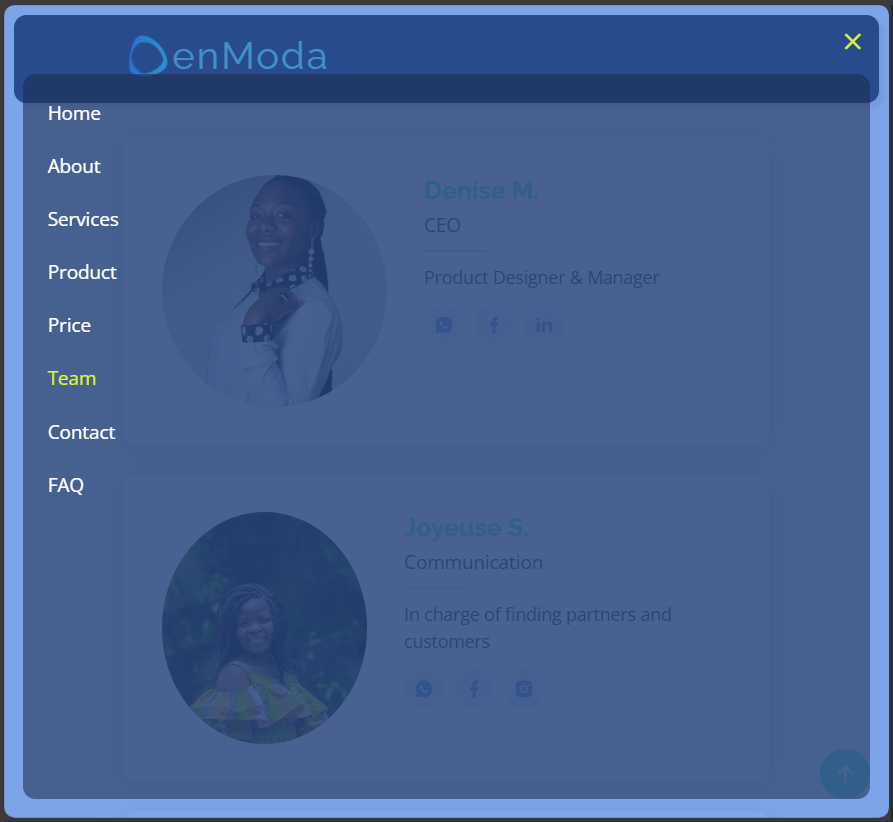The image size is (893, 822).
Task: Click Joyeuse's Instagram icon
Action: point(523,689)
